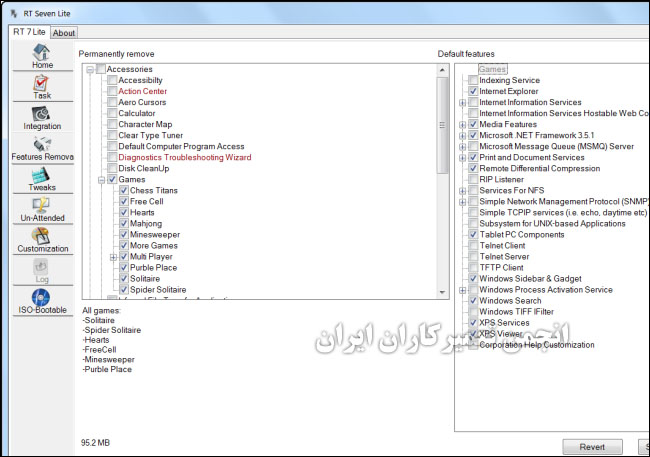Toggle the Accessories checkbox
Screen dimensions: 650x457
[x=100, y=69]
